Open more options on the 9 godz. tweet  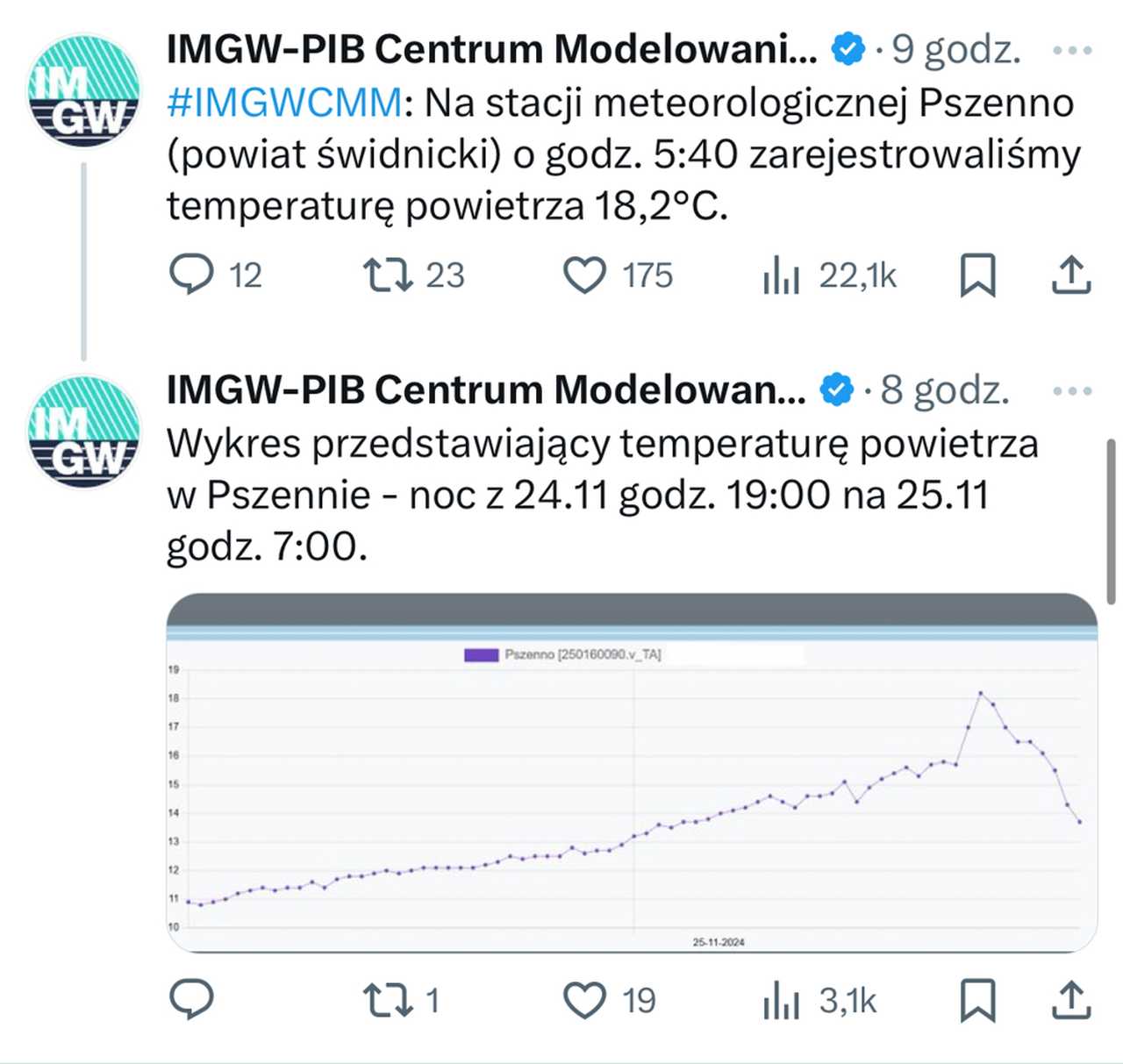pos(1072,50)
